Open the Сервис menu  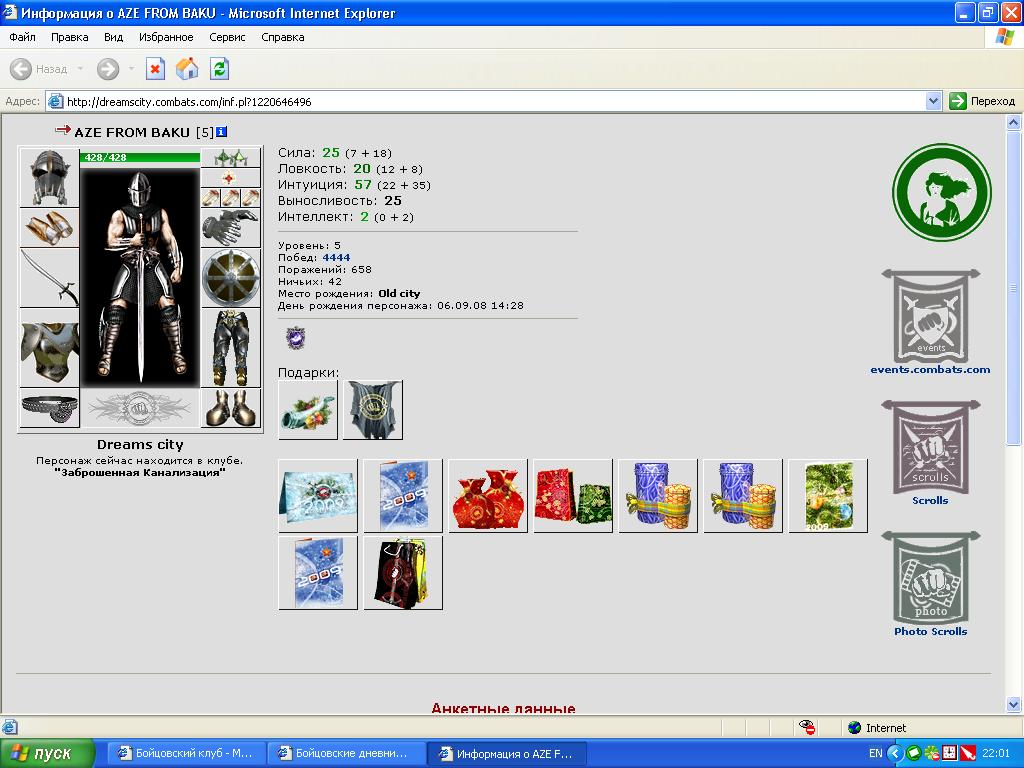(x=227, y=37)
